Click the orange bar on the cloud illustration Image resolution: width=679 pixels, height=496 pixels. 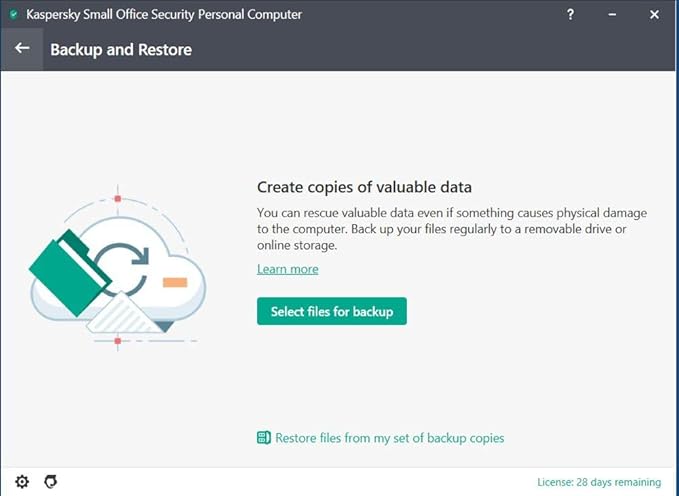174,283
